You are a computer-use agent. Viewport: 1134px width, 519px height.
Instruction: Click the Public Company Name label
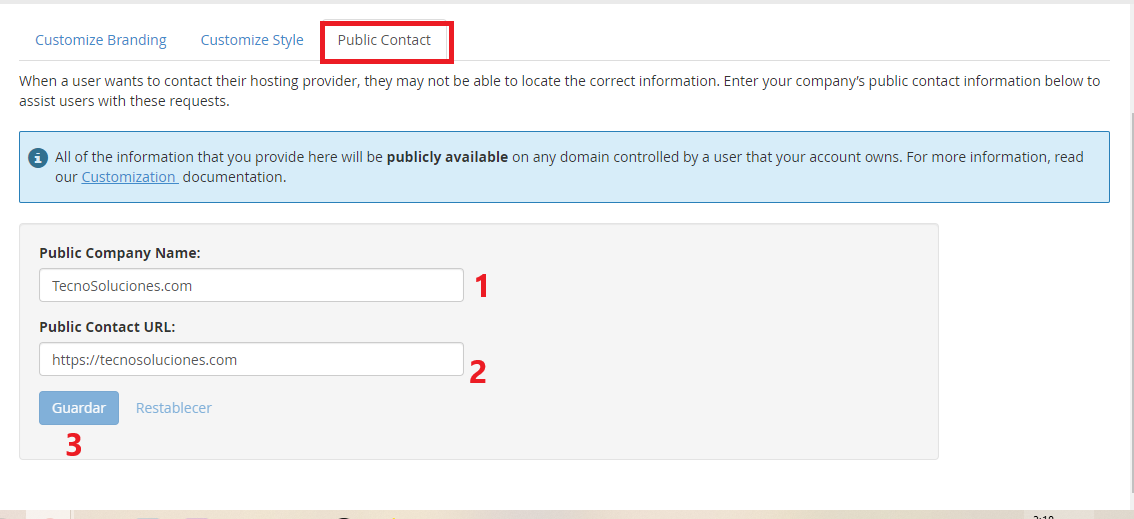[120, 254]
